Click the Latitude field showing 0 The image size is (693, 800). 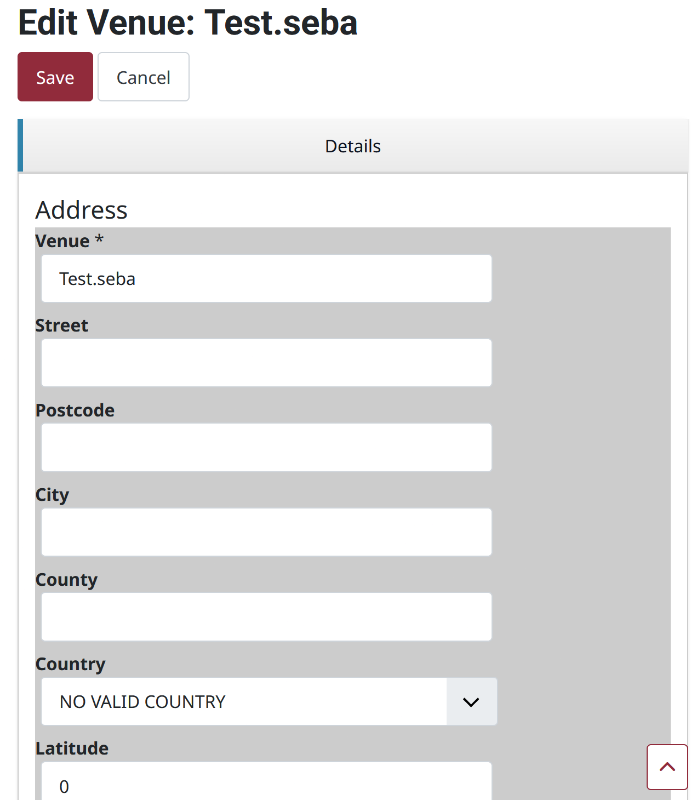pyautogui.click(x=266, y=782)
